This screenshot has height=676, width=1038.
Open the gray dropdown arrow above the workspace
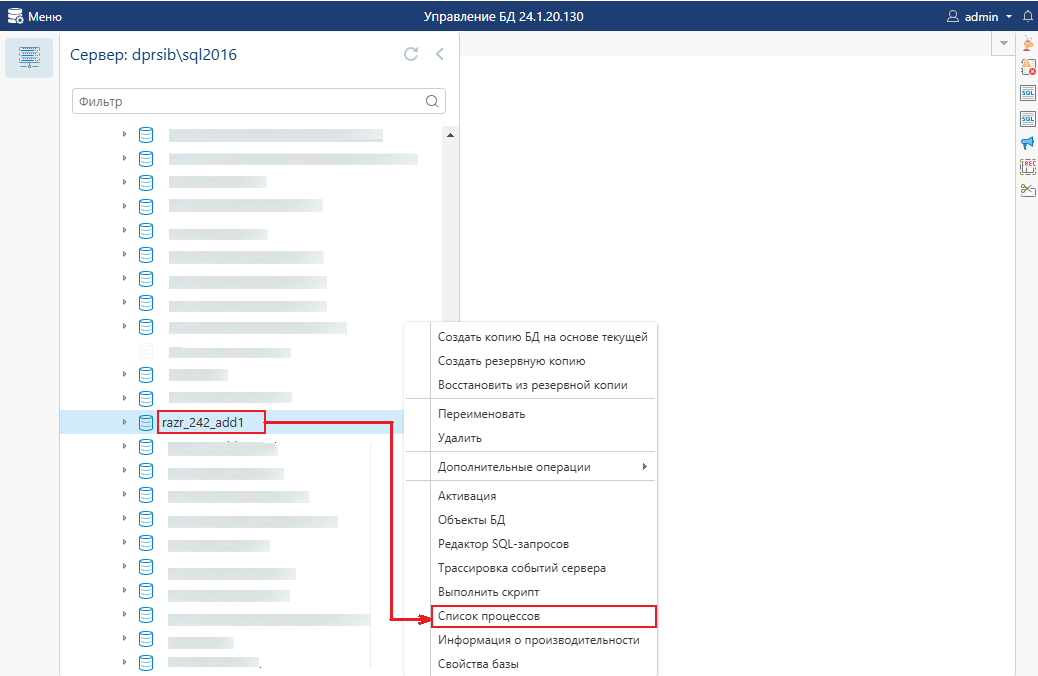coord(1004,43)
